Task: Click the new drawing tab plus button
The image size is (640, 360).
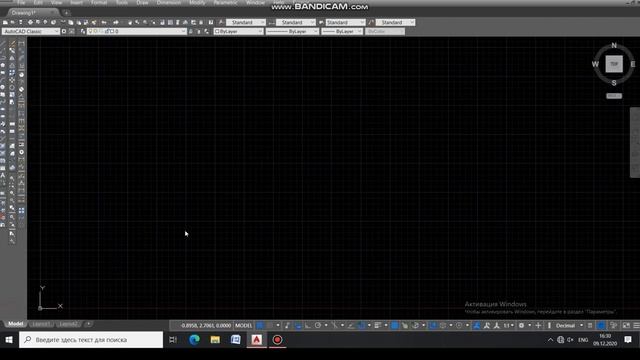Action: click(67, 13)
